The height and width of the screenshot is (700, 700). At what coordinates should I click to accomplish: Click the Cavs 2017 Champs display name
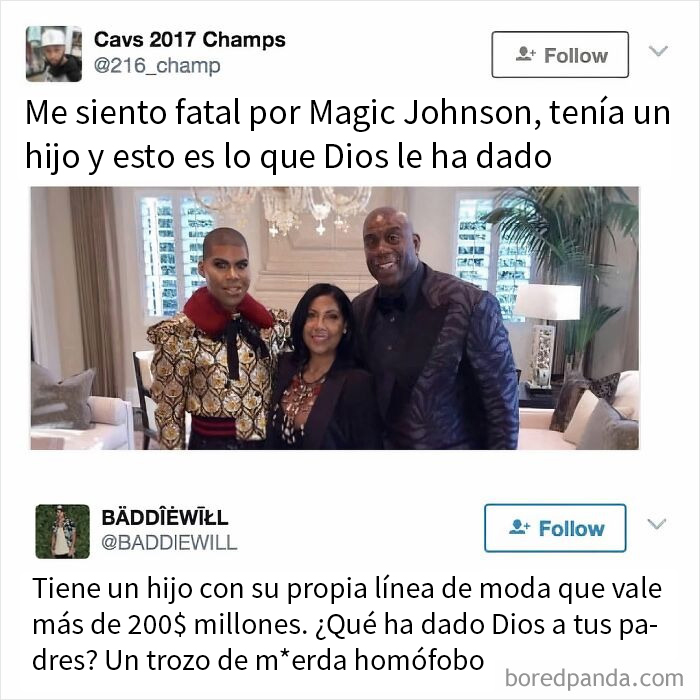click(190, 40)
